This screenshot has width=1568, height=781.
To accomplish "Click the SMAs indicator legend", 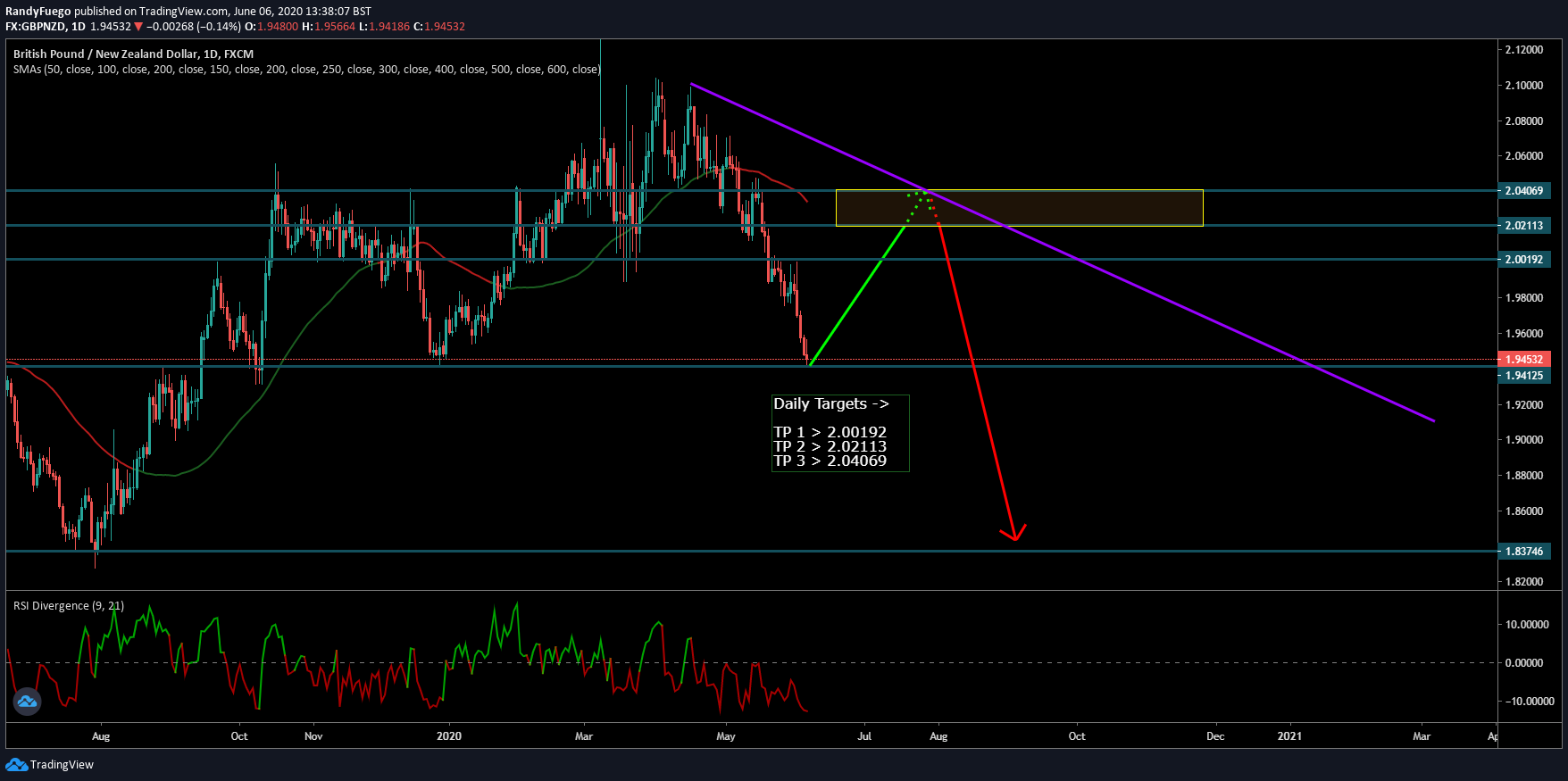I will click(x=306, y=70).
